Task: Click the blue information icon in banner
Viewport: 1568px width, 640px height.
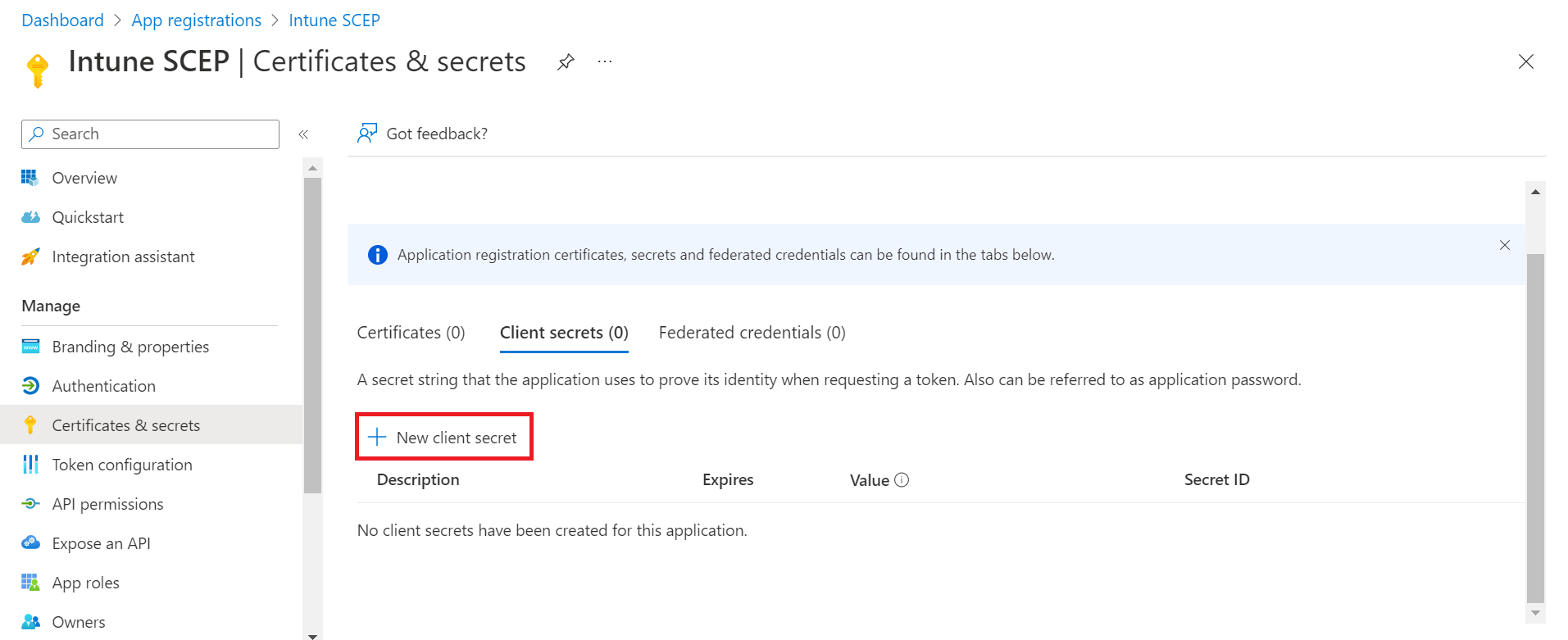Action: (x=377, y=255)
